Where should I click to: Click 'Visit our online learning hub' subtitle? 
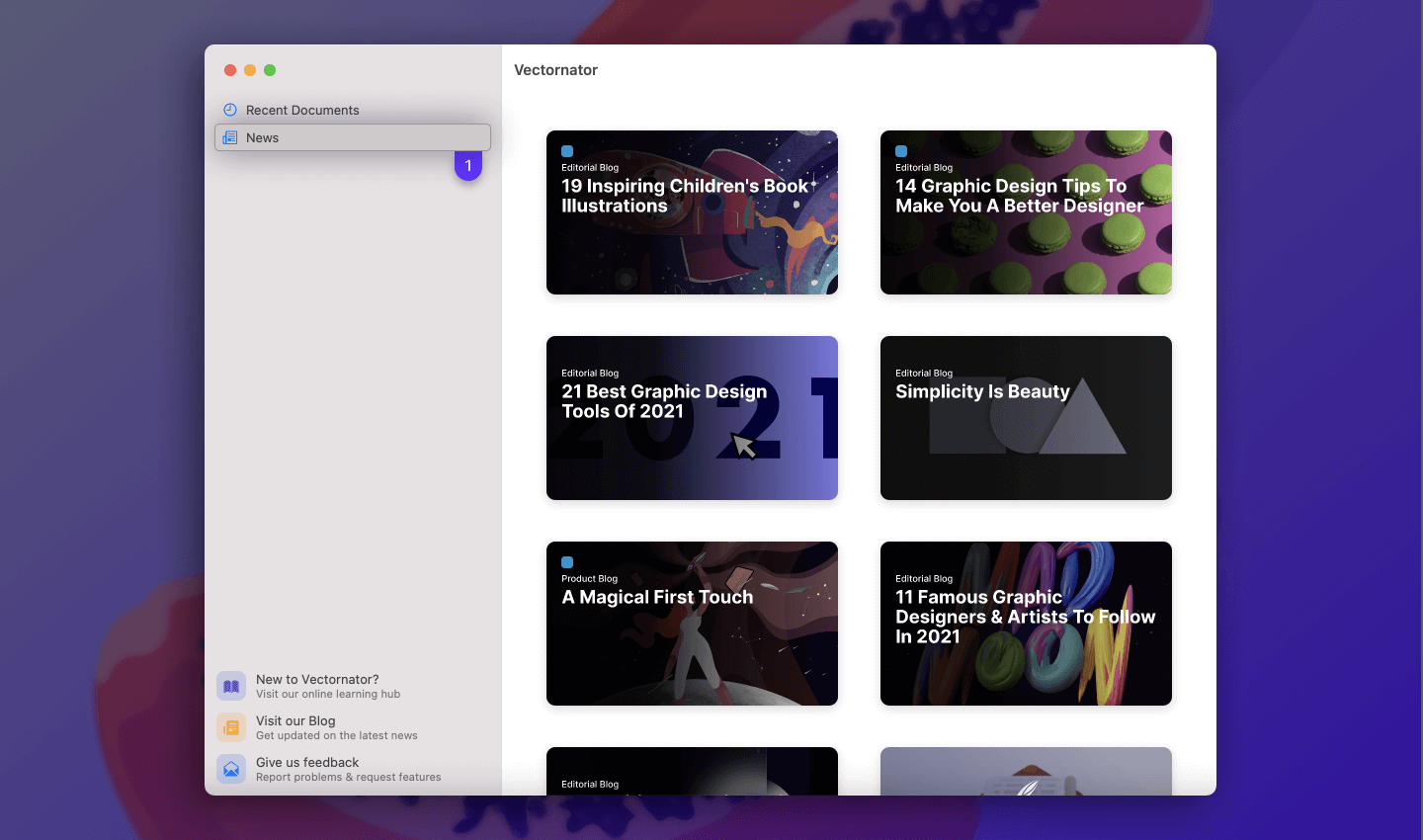click(328, 694)
